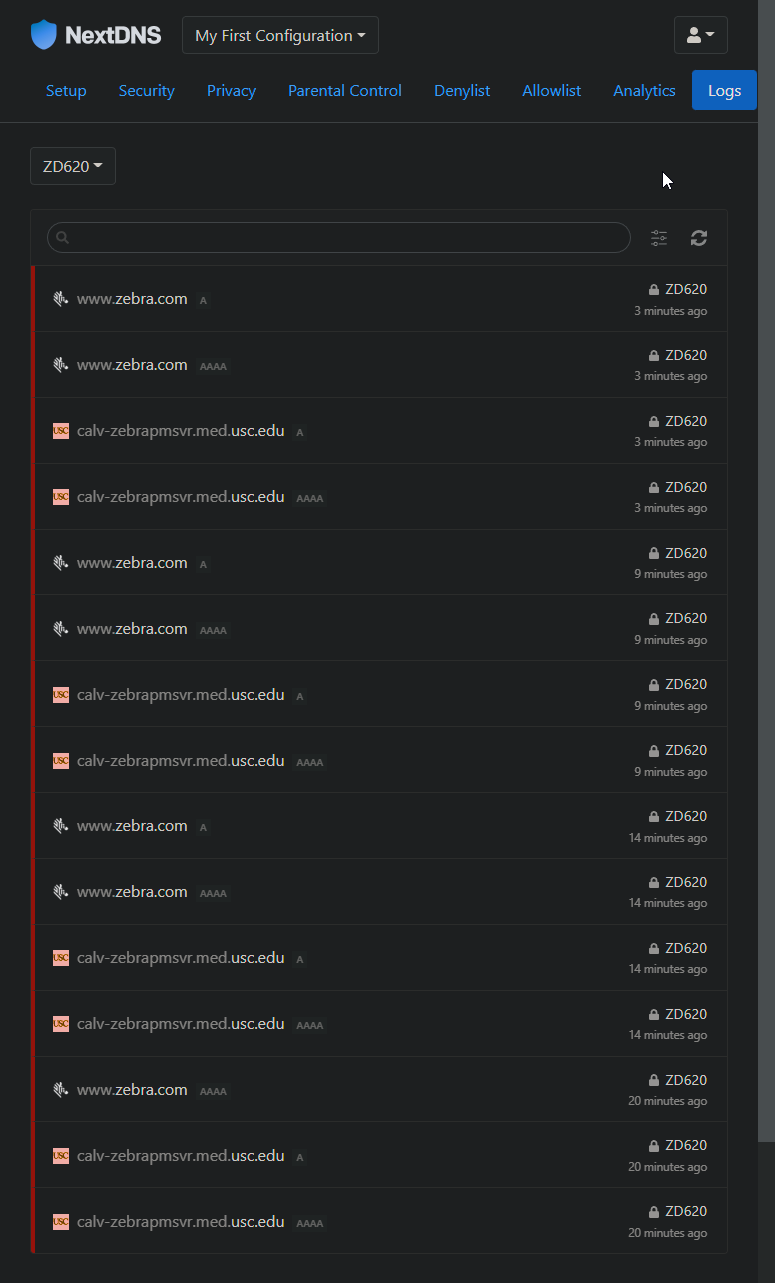Click the USC favicon on third log entry
This screenshot has width=775, height=1283.
pos(61,431)
